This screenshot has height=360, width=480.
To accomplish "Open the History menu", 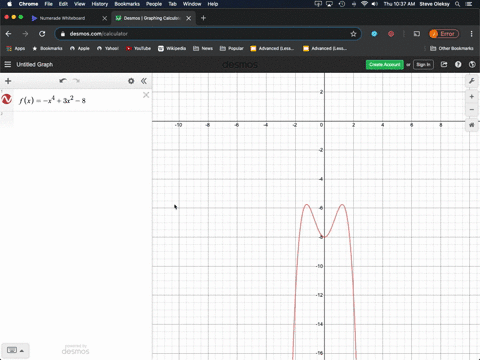I will [x=100, y=4].
